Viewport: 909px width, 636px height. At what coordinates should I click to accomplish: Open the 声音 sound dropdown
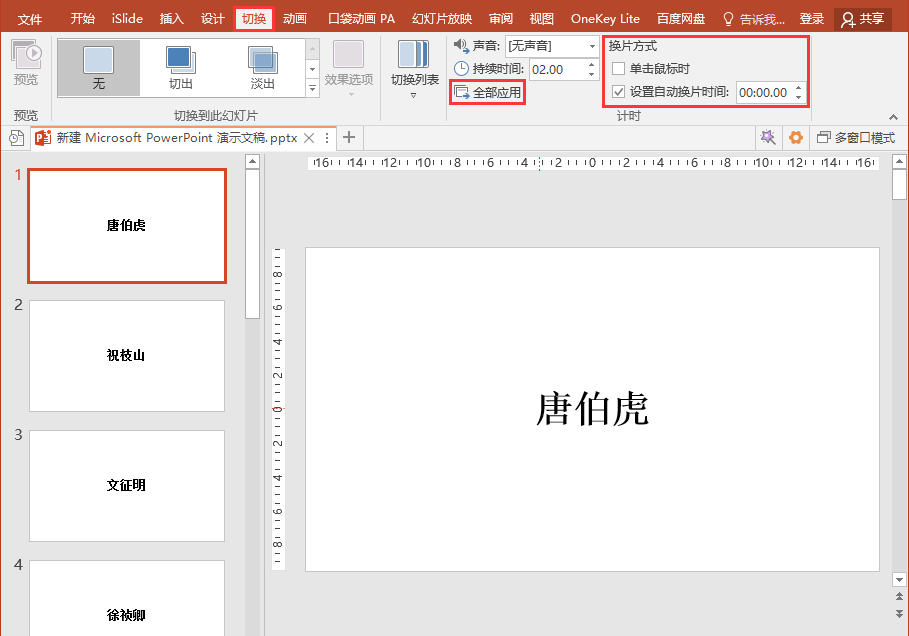pyautogui.click(x=592, y=46)
